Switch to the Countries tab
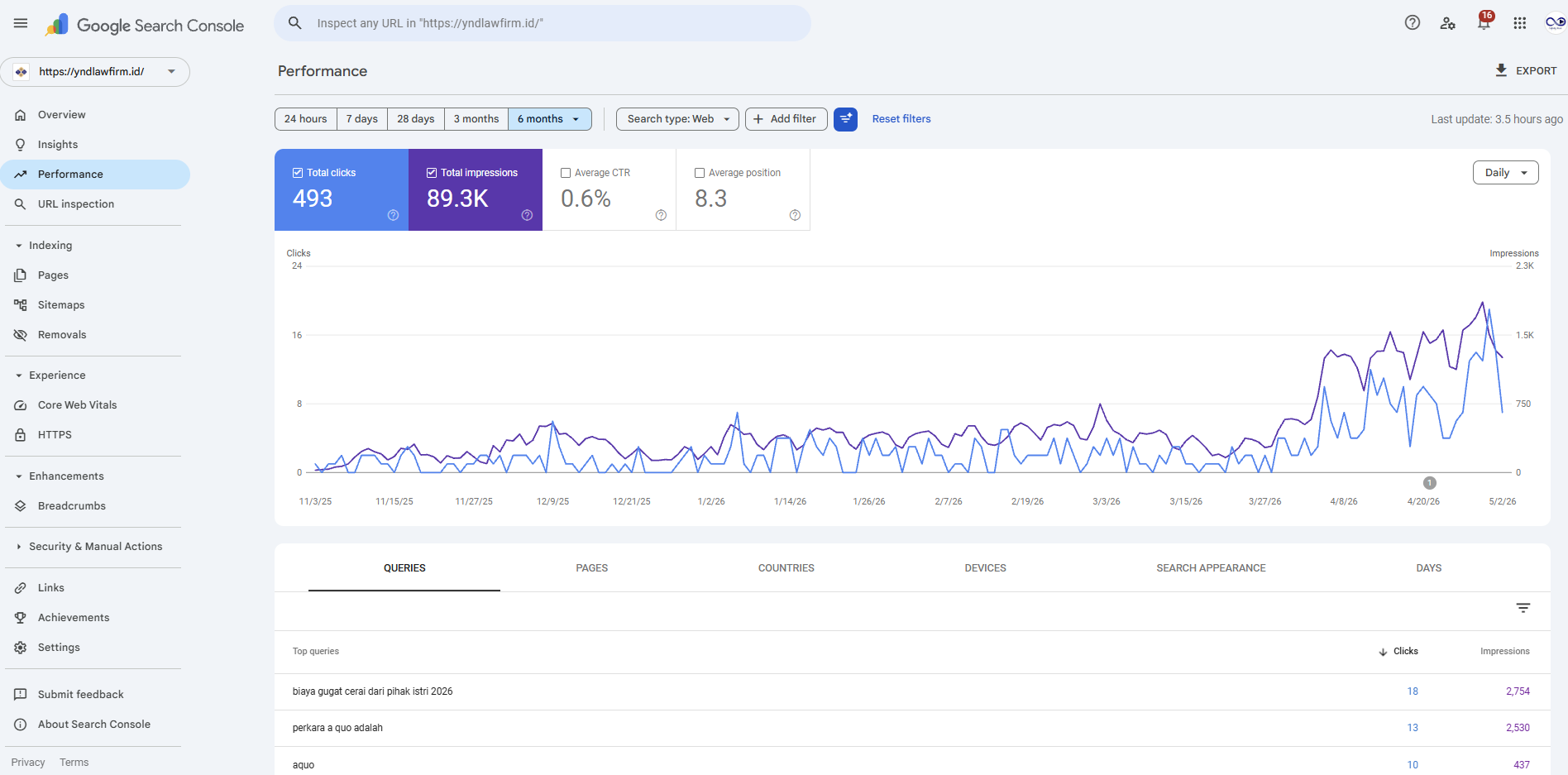The image size is (1568, 775). click(786, 568)
